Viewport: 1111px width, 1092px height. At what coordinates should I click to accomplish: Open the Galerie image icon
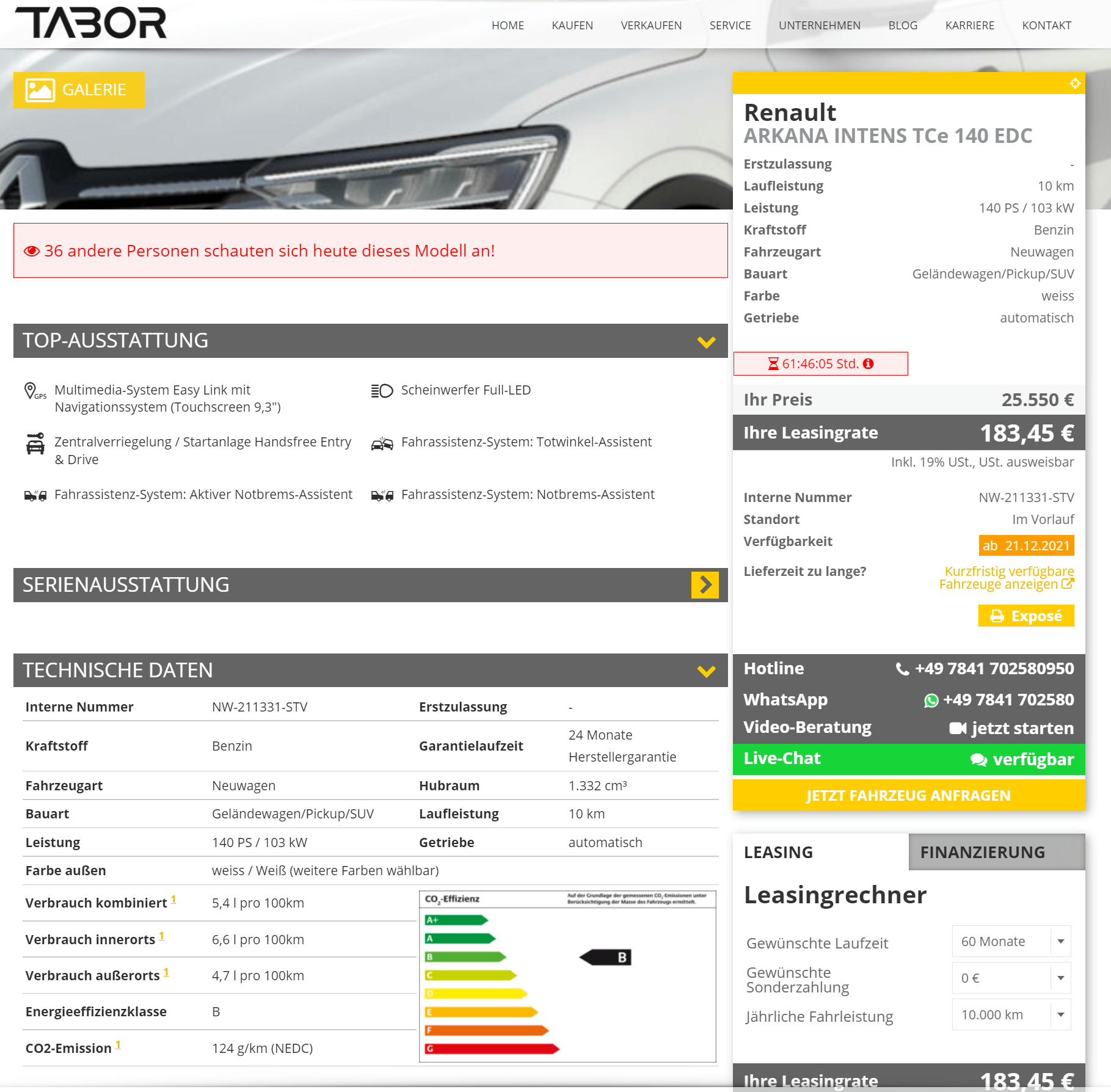click(x=40, y=90)
